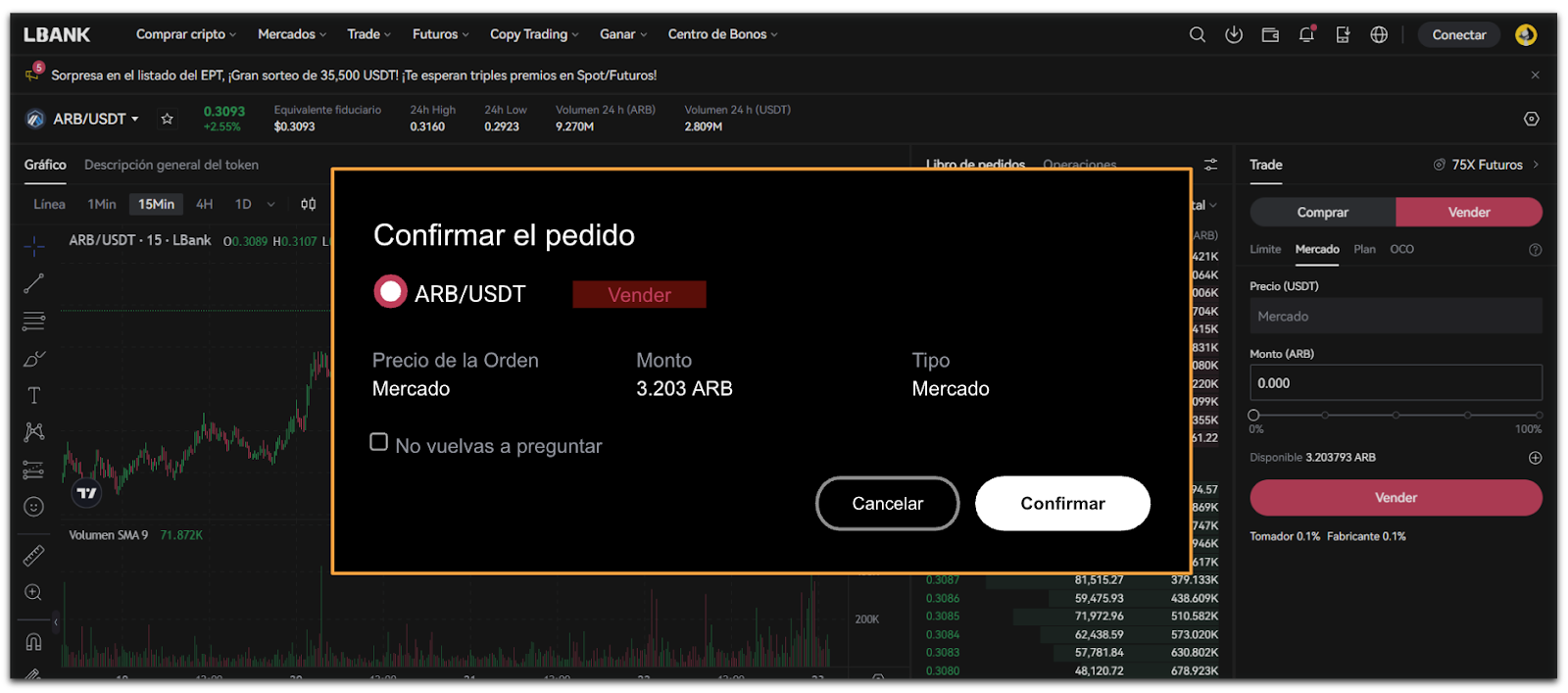Click the orders document icon

click(x=1343, y=34)
